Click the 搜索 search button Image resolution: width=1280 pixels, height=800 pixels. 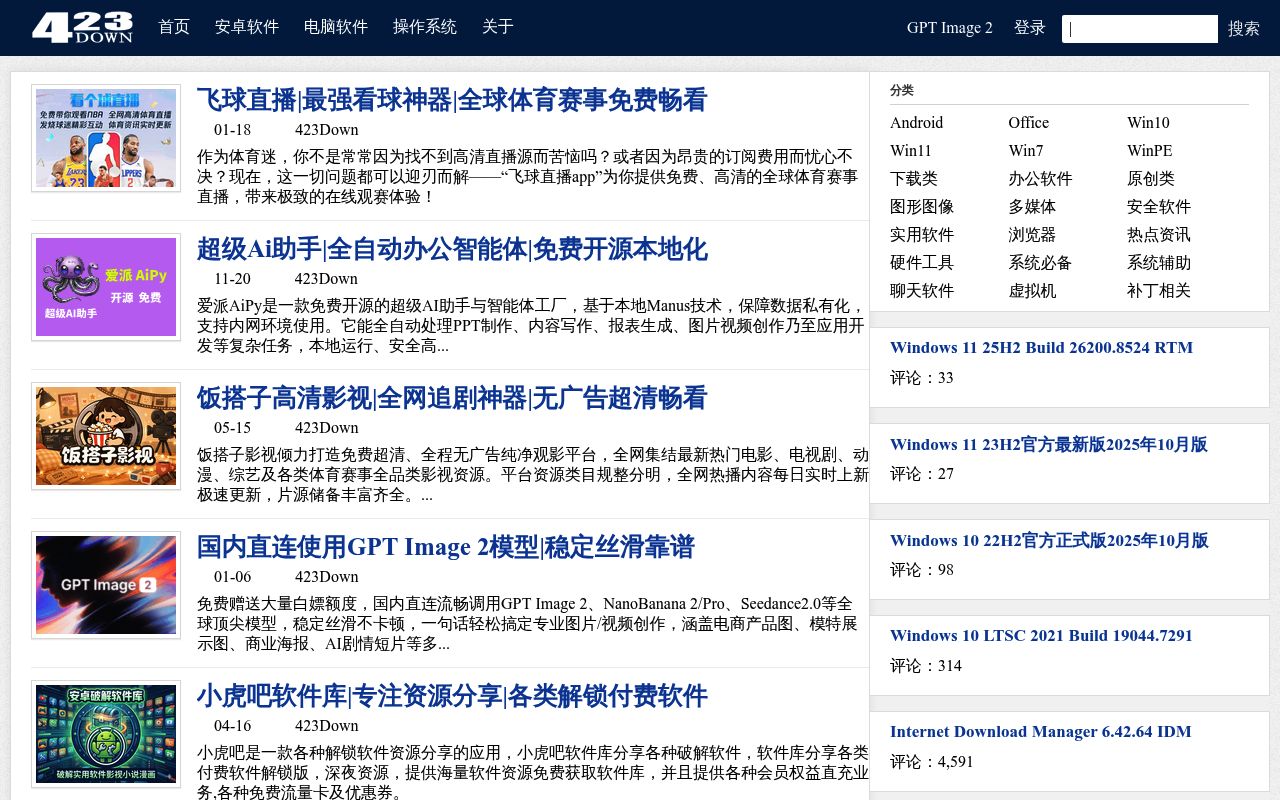pyautogui.click(x=1244, y=29)
